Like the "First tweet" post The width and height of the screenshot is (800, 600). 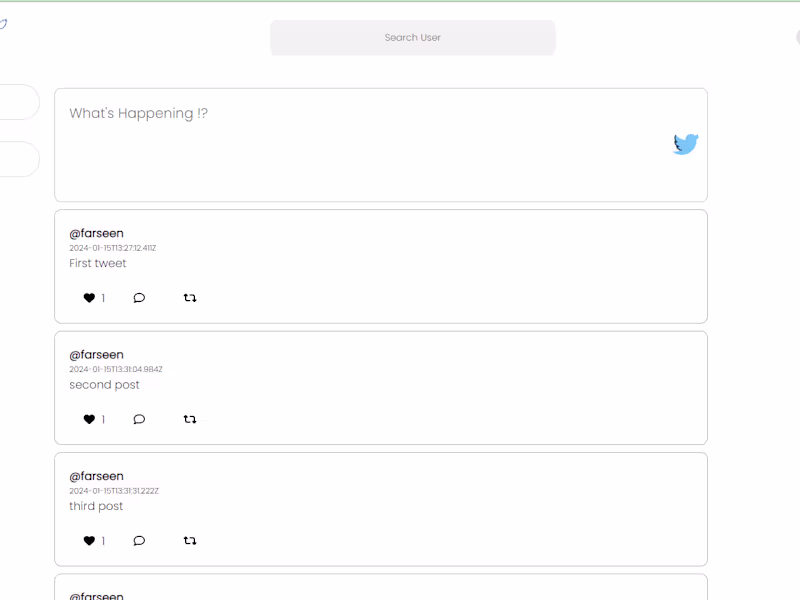click(x=89, y=298)
